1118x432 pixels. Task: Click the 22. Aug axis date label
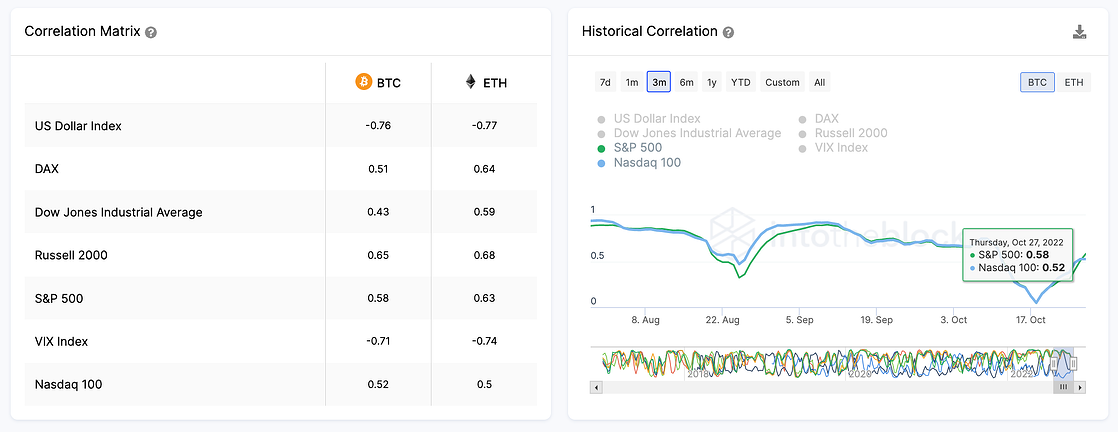(x=722, y=320)
